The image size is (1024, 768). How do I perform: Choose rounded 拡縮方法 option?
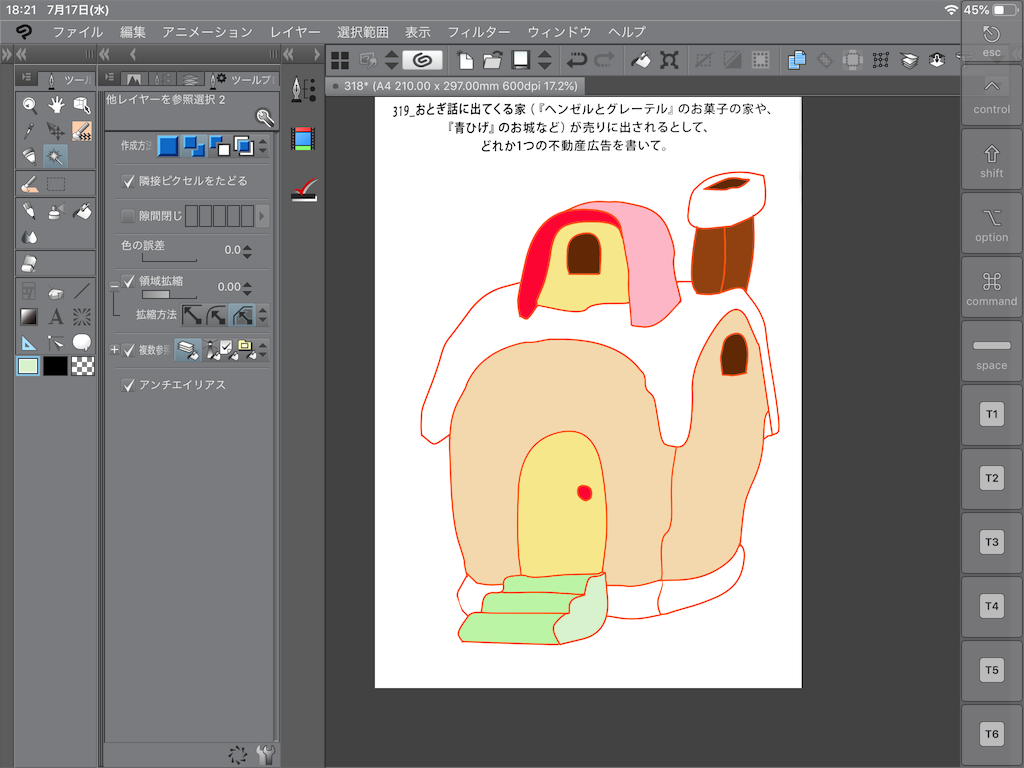click(217, 315)
